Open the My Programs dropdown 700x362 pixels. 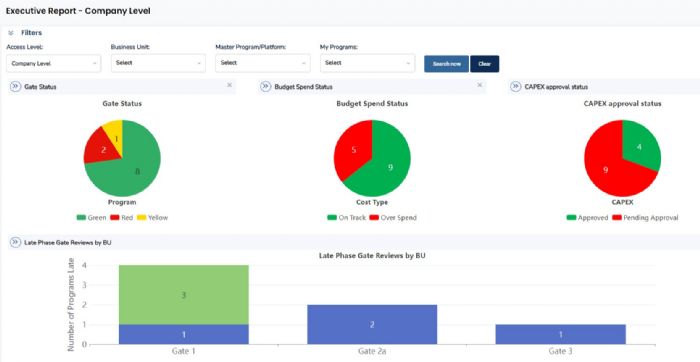point(367,63)
